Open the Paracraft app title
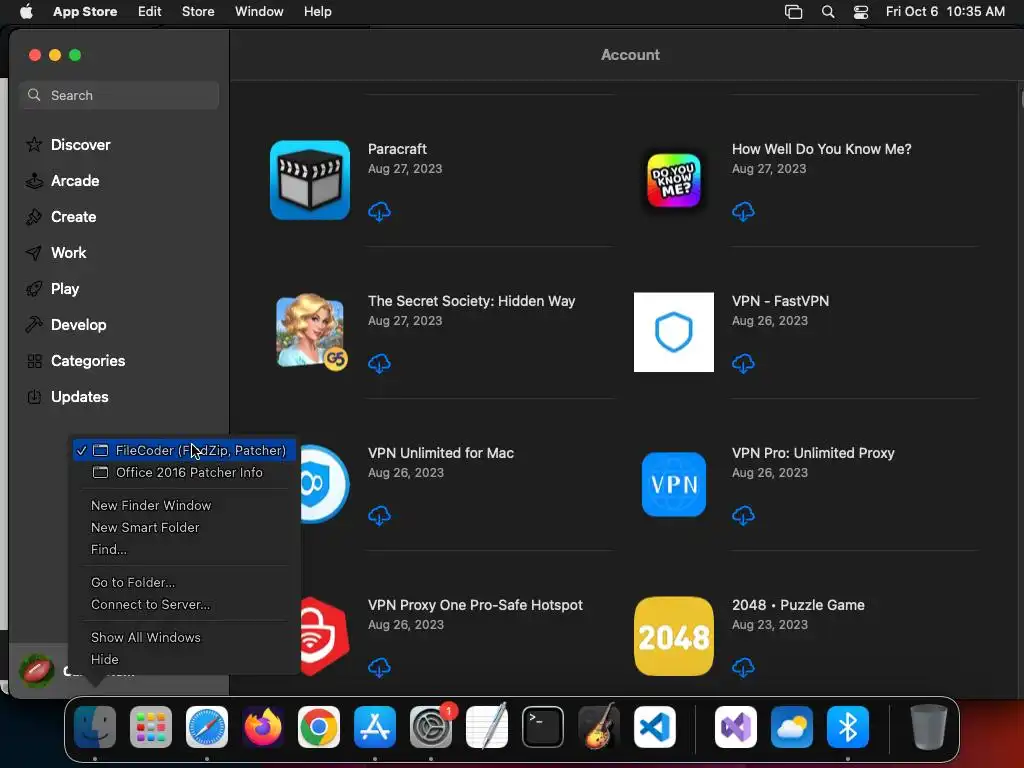 (x=397, y=149)
